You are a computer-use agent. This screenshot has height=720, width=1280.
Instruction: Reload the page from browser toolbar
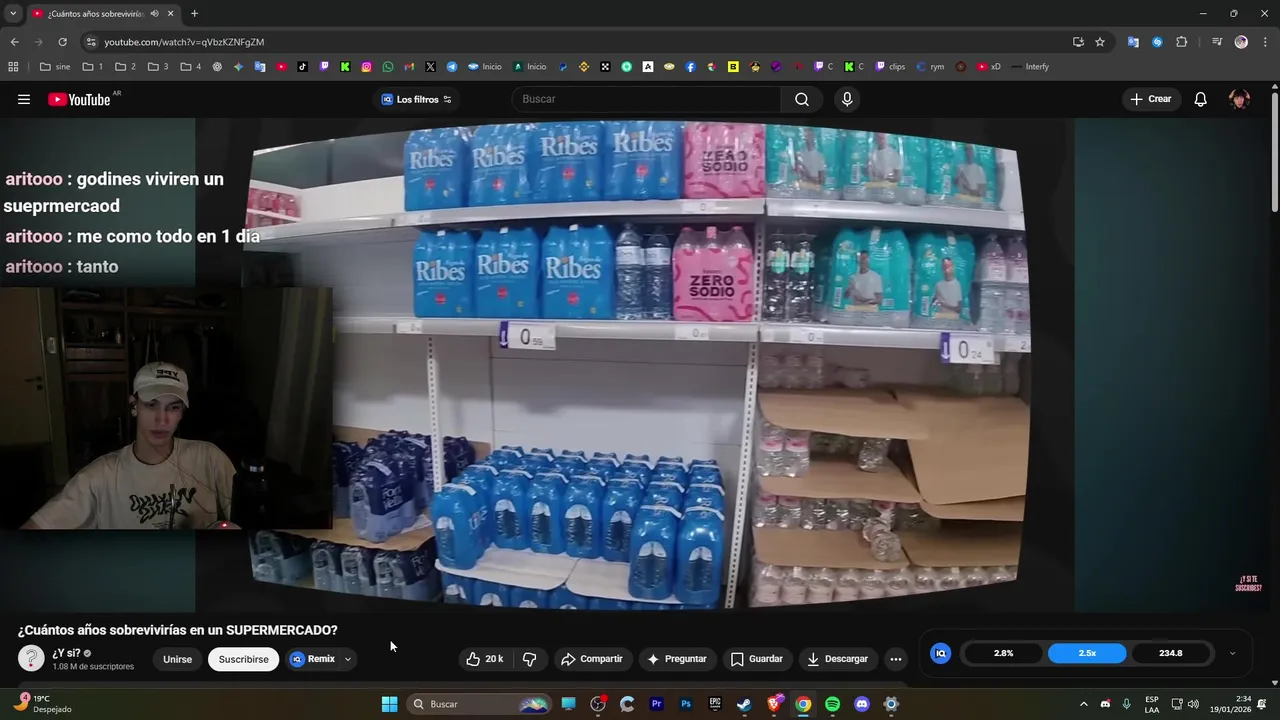click(62, 42)
